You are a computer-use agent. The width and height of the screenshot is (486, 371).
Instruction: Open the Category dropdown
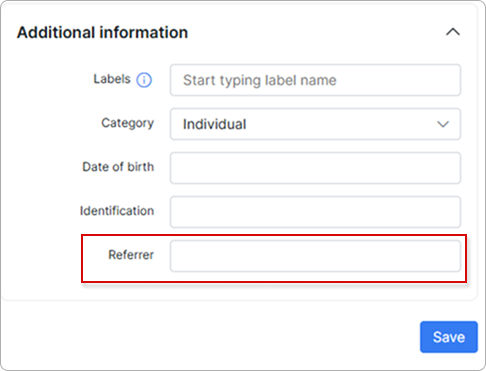click(x=315, y=124)
